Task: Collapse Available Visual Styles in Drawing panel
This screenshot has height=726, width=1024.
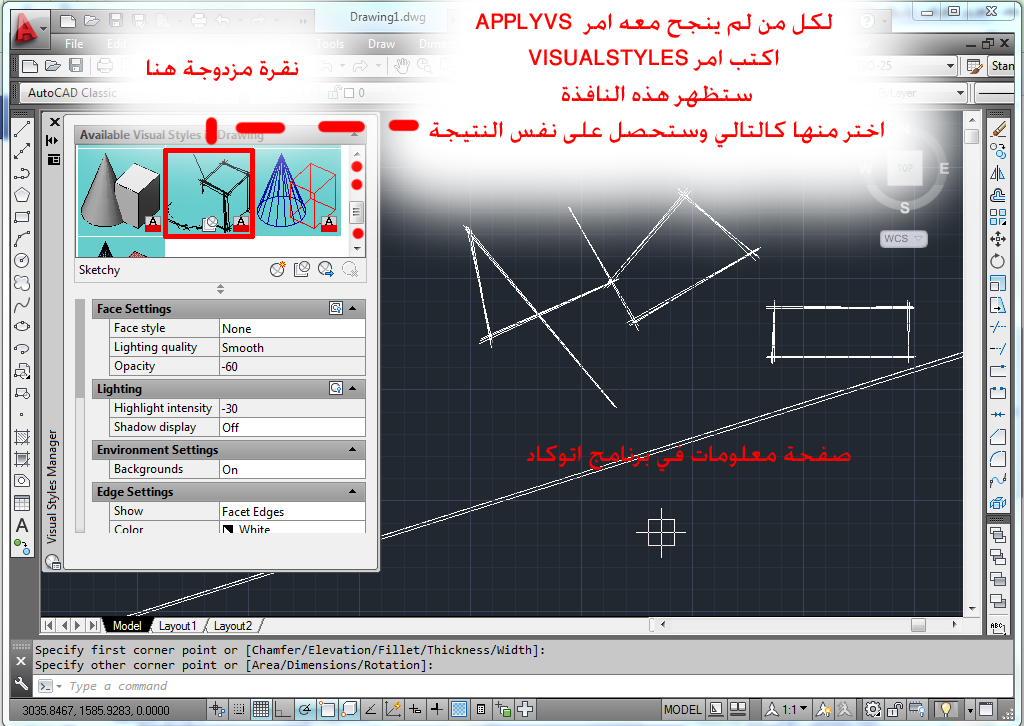Action: pyautogui.click(x=355, y=134)
